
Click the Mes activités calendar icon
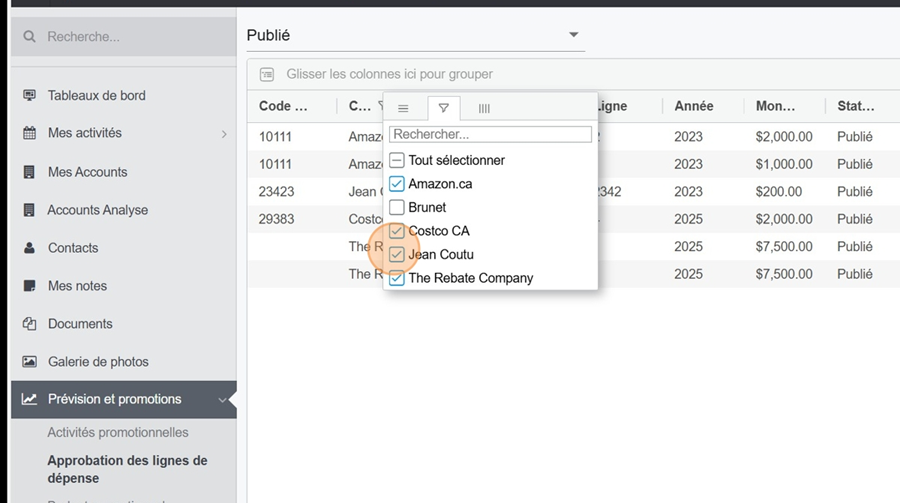[x=29, y=133]
